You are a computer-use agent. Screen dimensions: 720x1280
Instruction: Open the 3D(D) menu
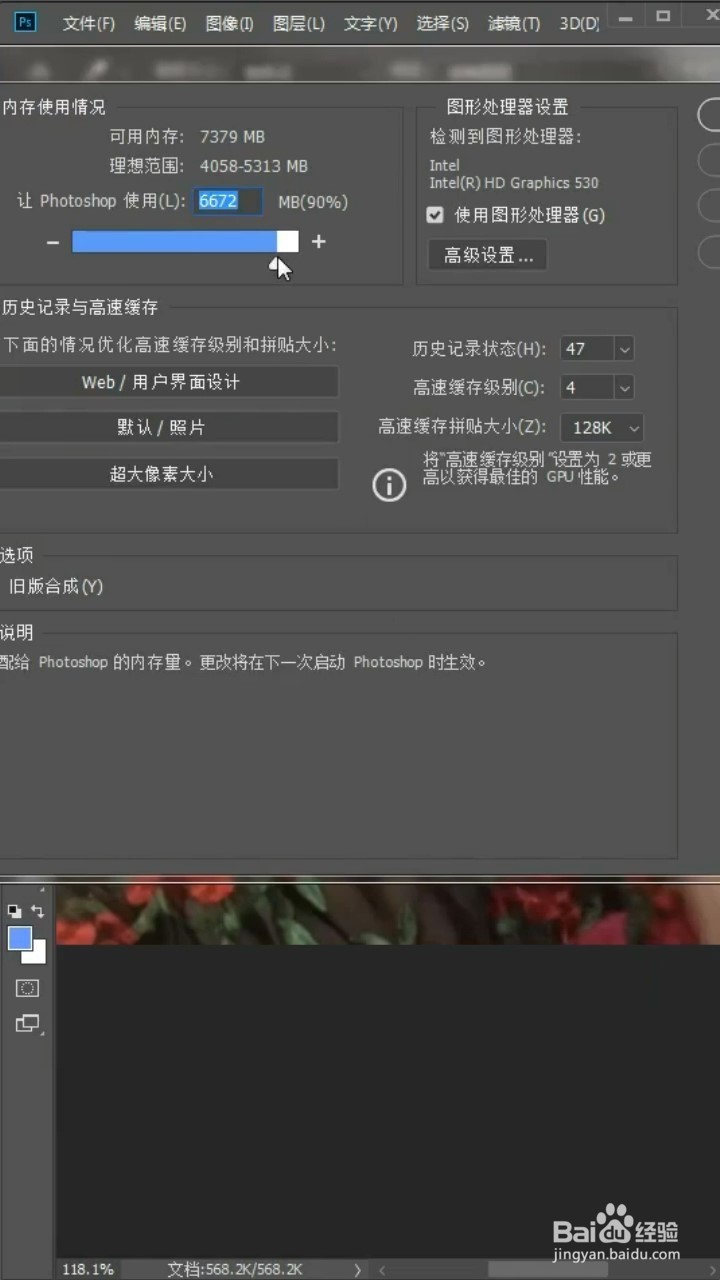(579, 23)
